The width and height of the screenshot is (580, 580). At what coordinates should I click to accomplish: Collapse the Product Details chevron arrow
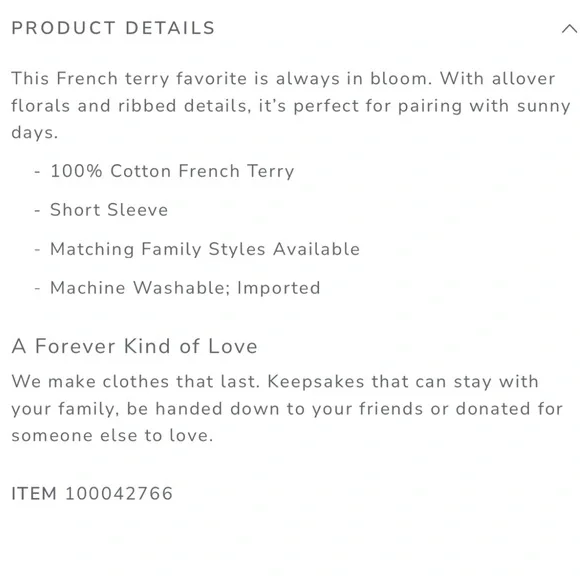click(x=570, y=28)
